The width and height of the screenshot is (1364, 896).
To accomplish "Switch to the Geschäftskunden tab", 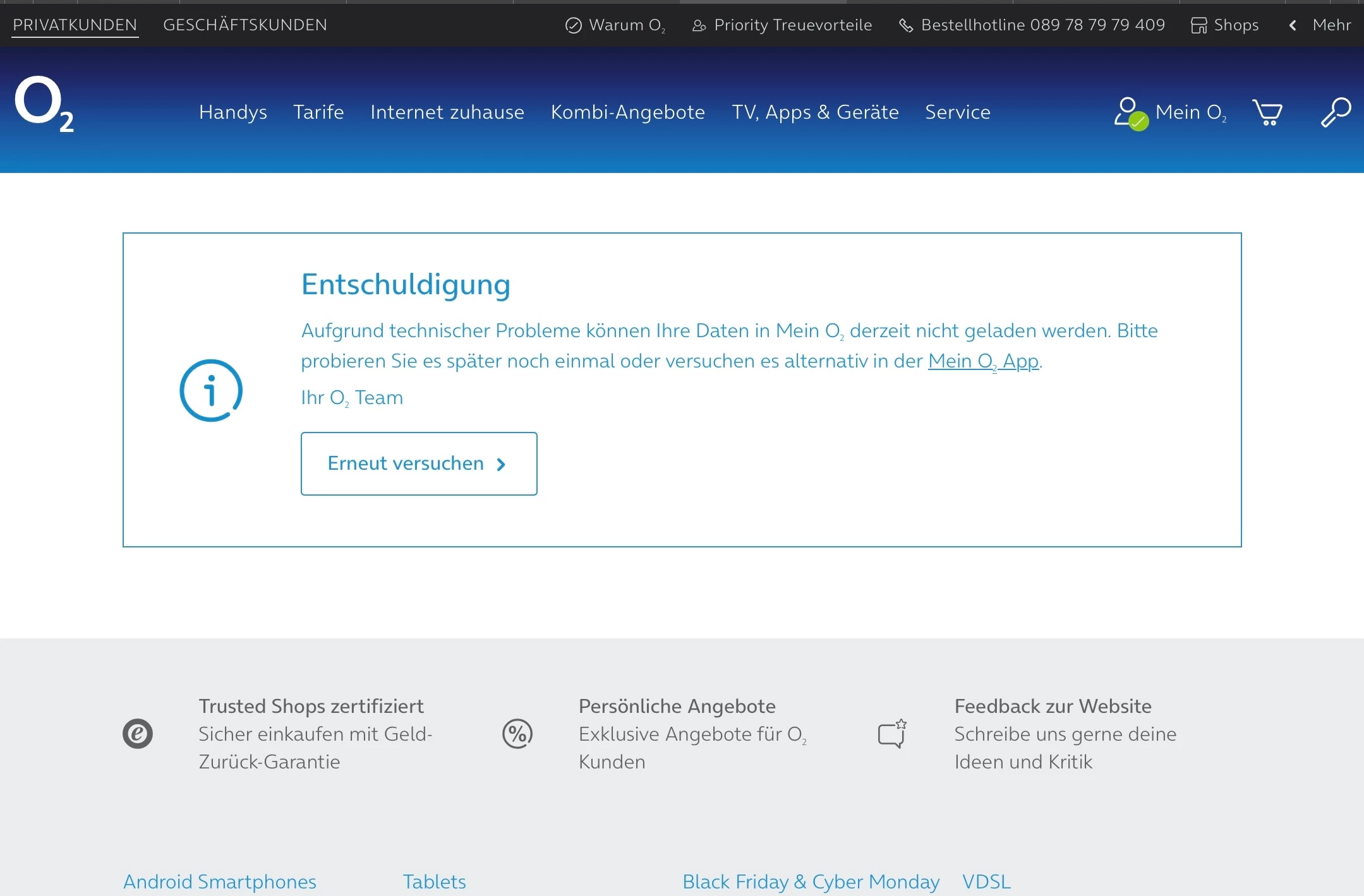I will [x=245, y=25].
